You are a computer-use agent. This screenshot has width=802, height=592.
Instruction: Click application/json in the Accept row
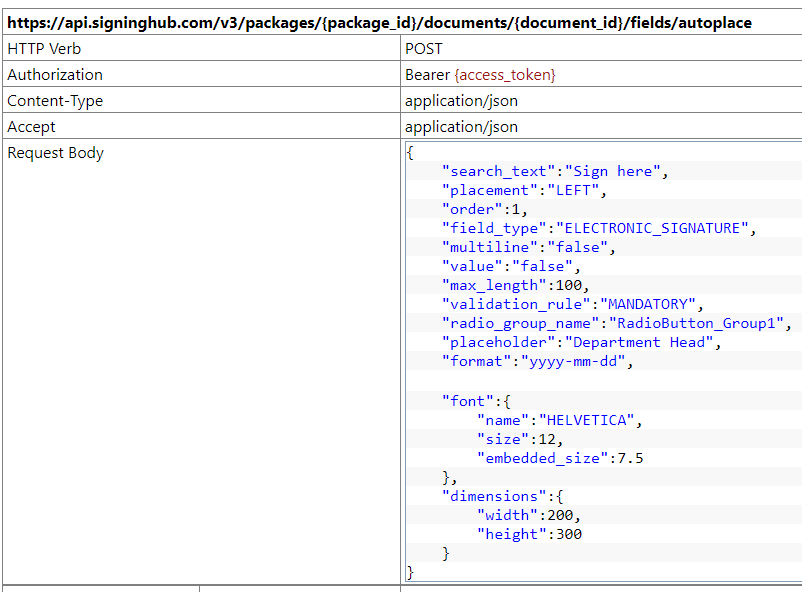click(461, 126)
